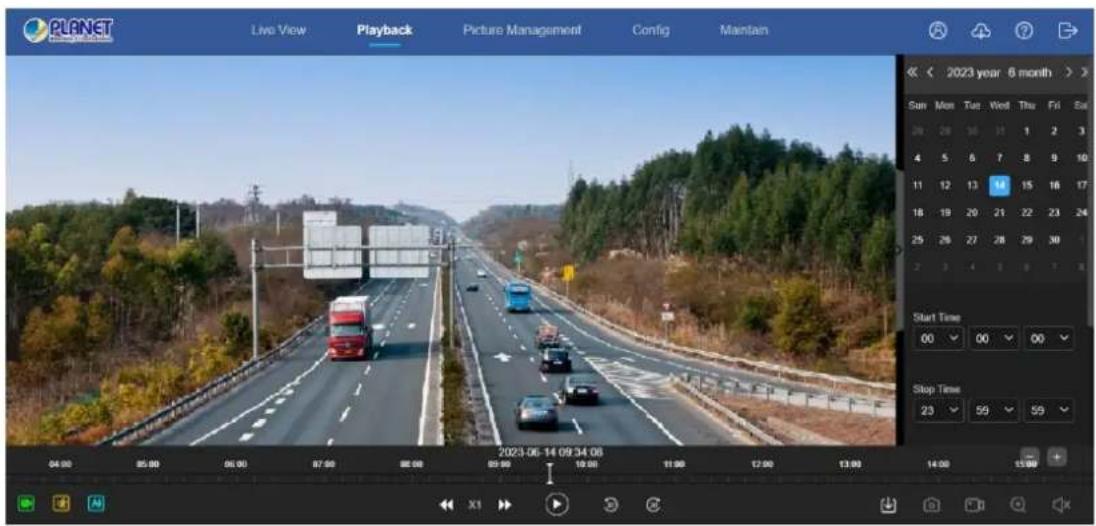Click the video clip record icon
The width and height of the screenshot is (1096, 526).
(x=974, y=504)
